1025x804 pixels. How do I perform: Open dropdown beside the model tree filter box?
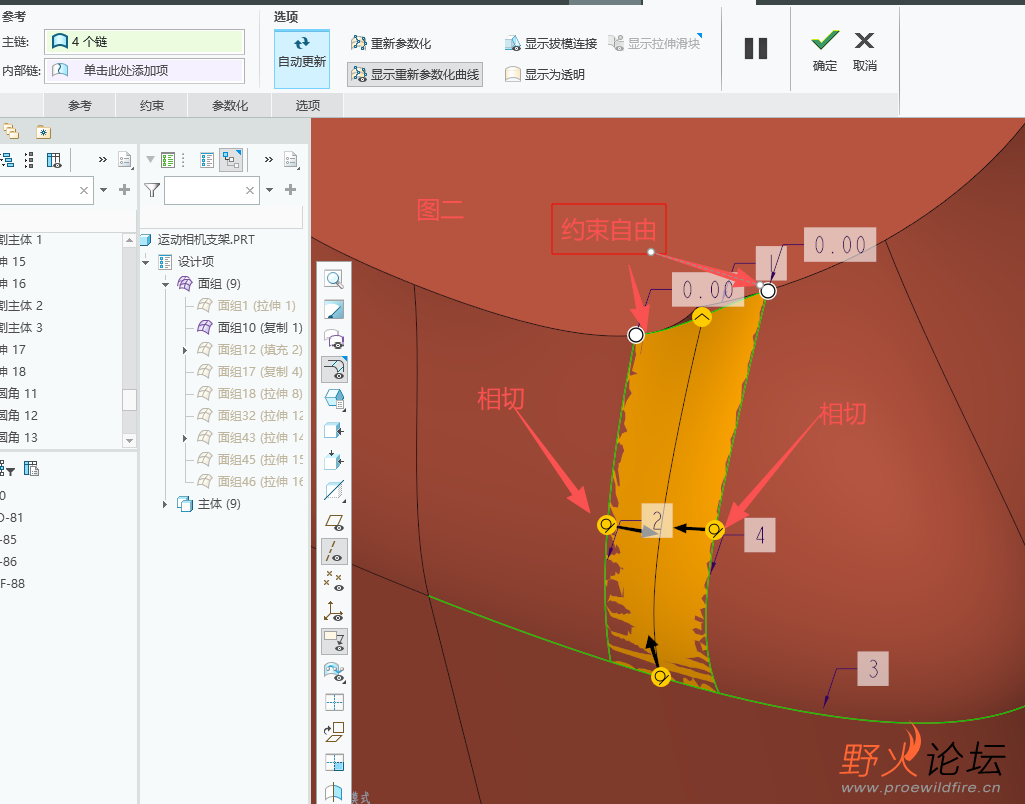(269, 190)
